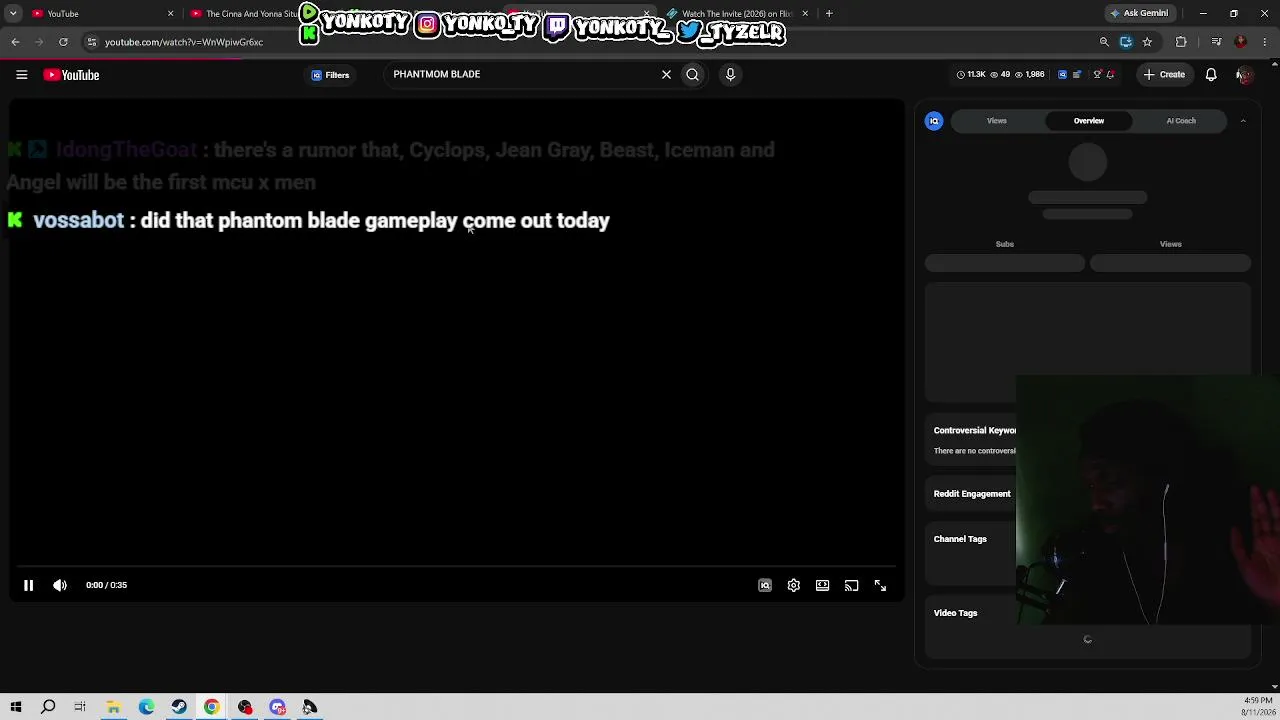This screenshot has width=1280, height=720.
Task: Install app icon in address bar
Action: click(1126, 42)
